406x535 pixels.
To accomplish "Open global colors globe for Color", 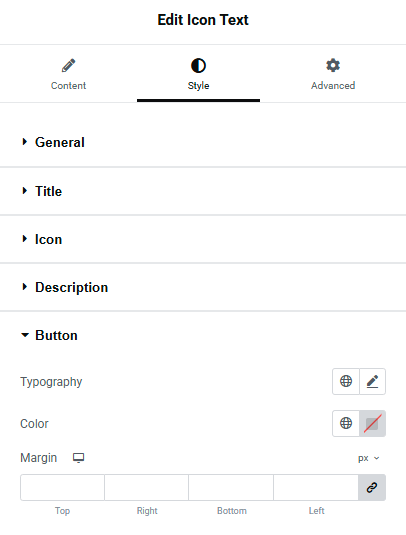I will coord(346,423).
